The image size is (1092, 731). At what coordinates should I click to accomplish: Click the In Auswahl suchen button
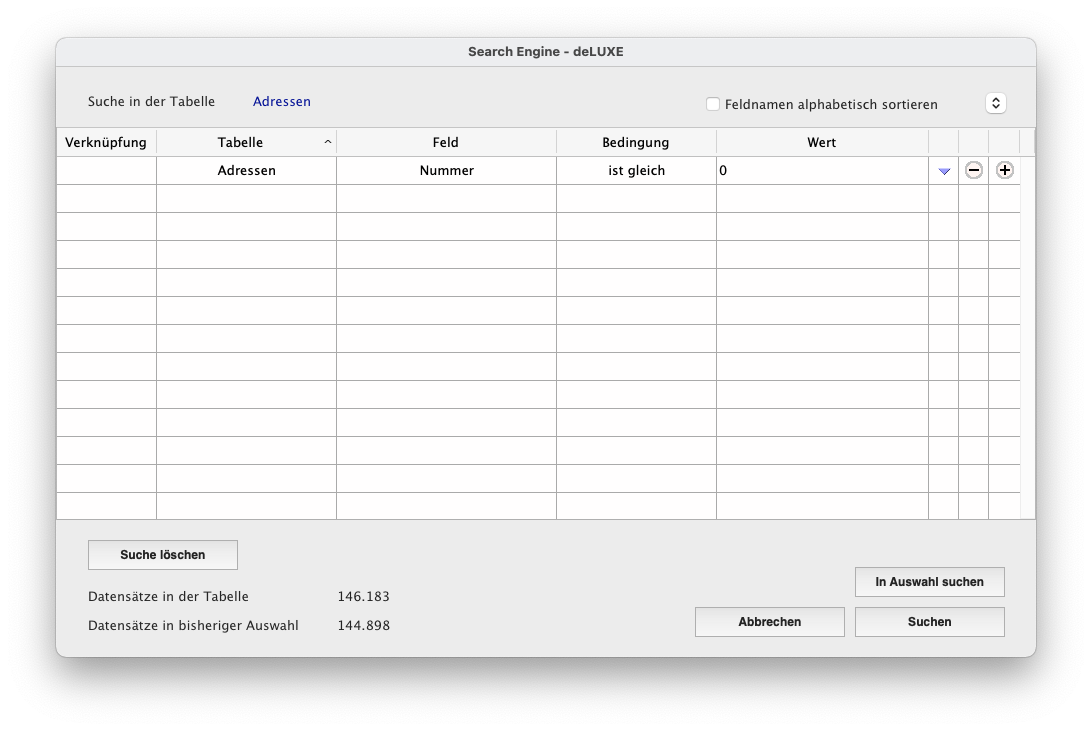[x=929, y=582]
